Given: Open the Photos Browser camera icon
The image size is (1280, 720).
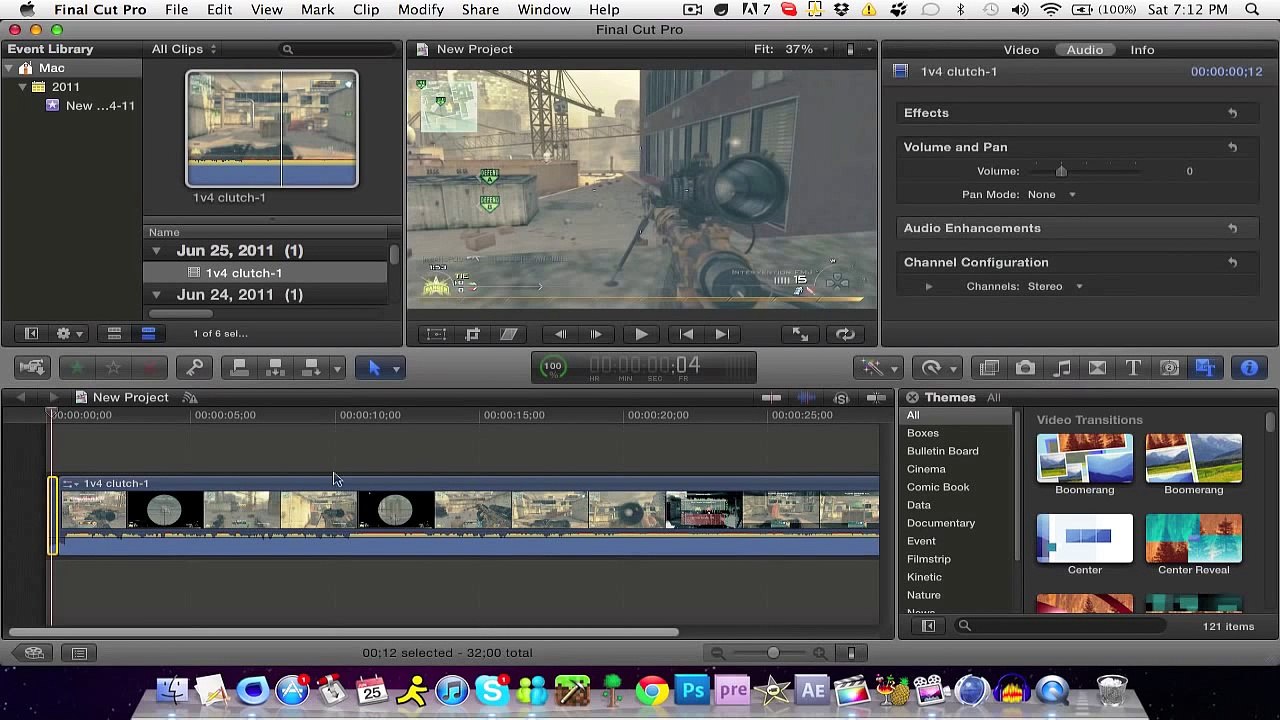Looking at the screenshot, I should [x=1025, y=368].
